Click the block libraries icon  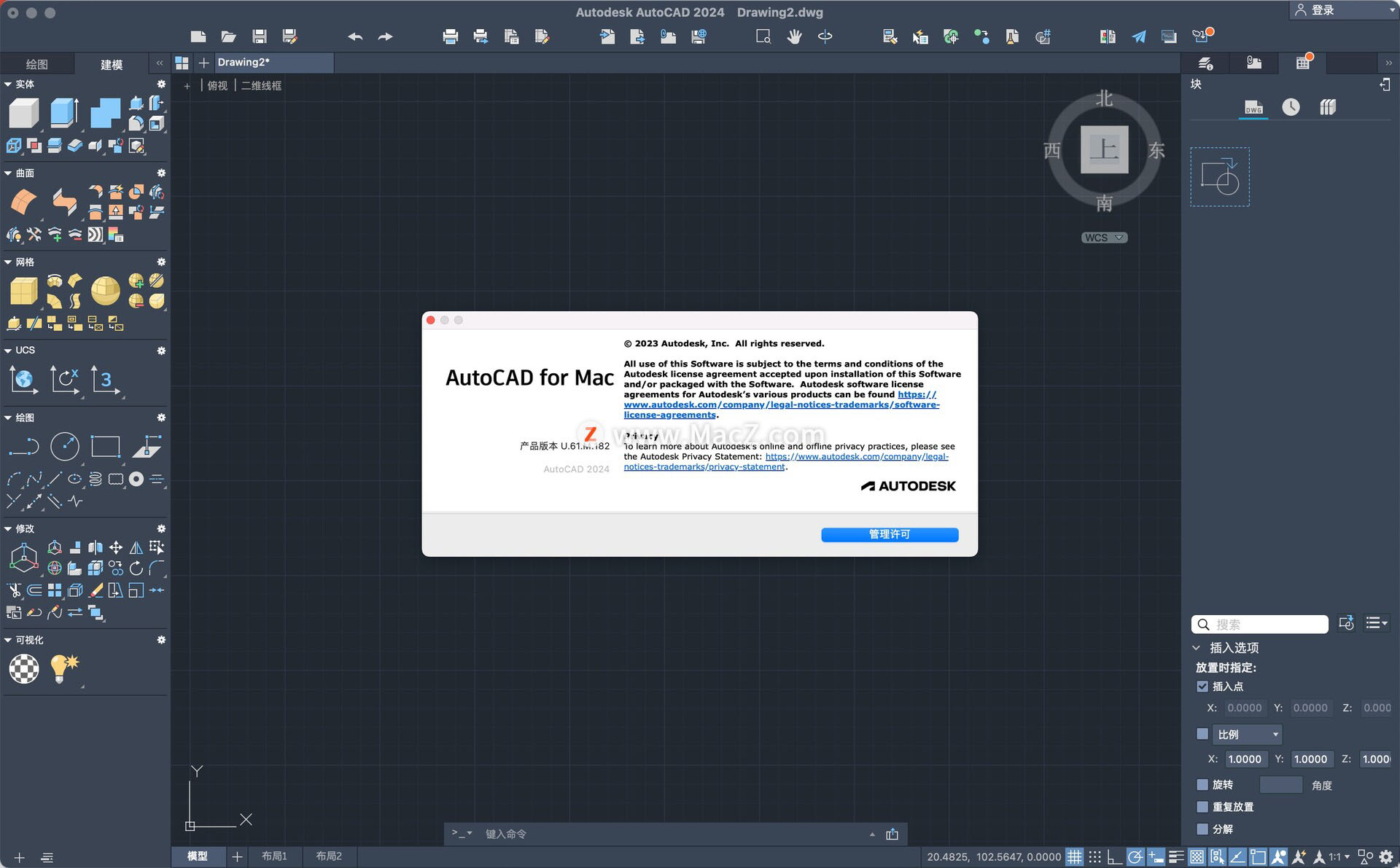click(x=1328, y=107)
